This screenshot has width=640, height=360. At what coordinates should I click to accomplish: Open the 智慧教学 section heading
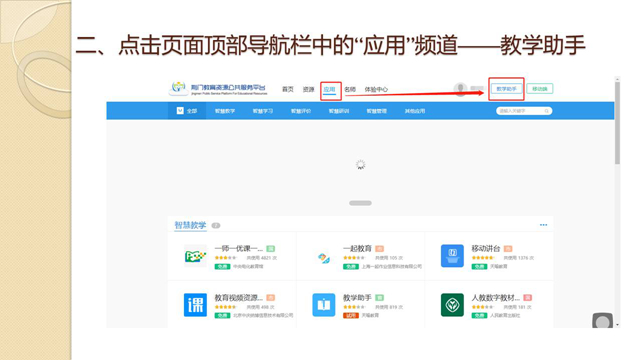click(x=190, y=225)
